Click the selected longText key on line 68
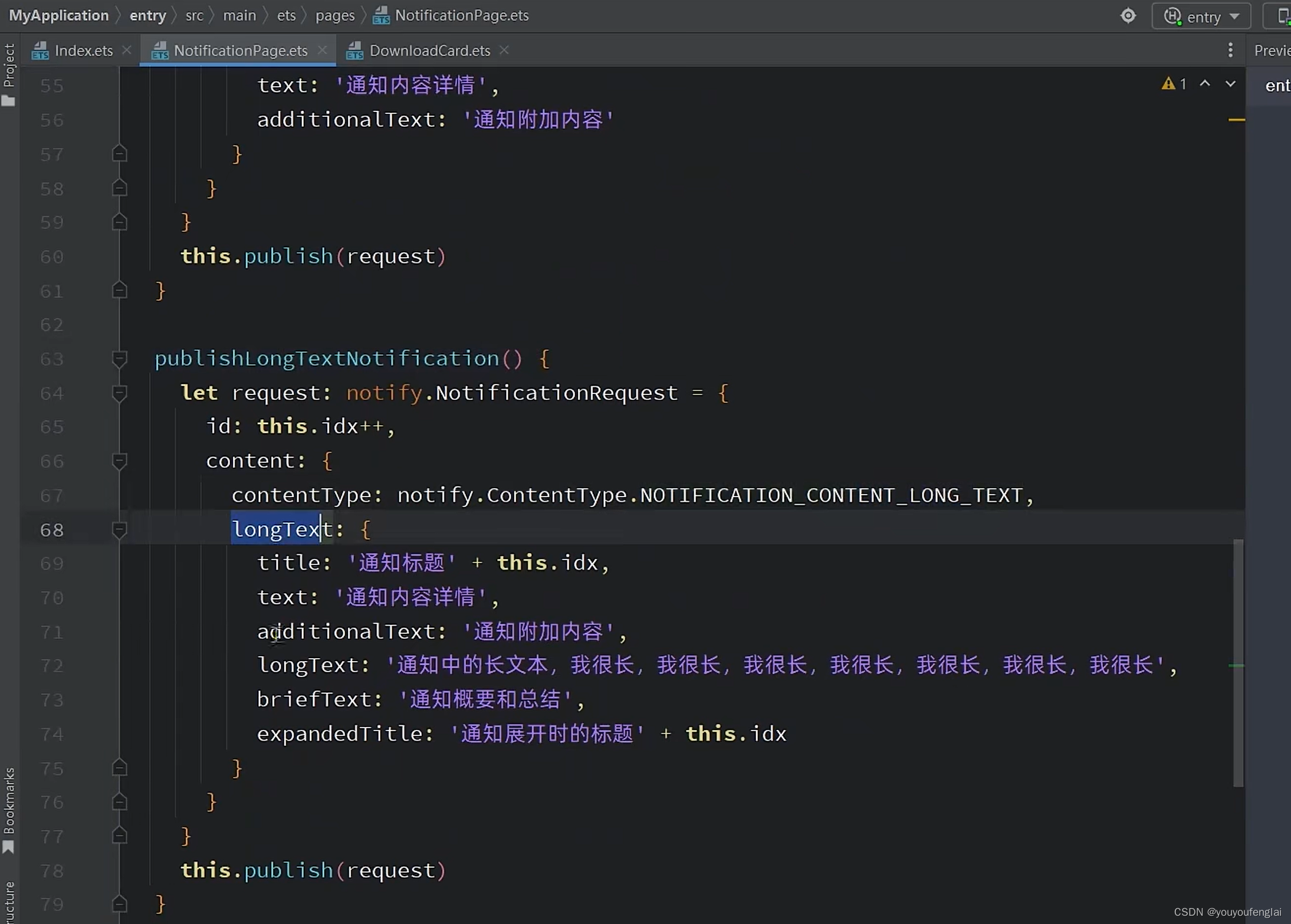This screenshot has width=1291, height=924. (x=282, y=530)
